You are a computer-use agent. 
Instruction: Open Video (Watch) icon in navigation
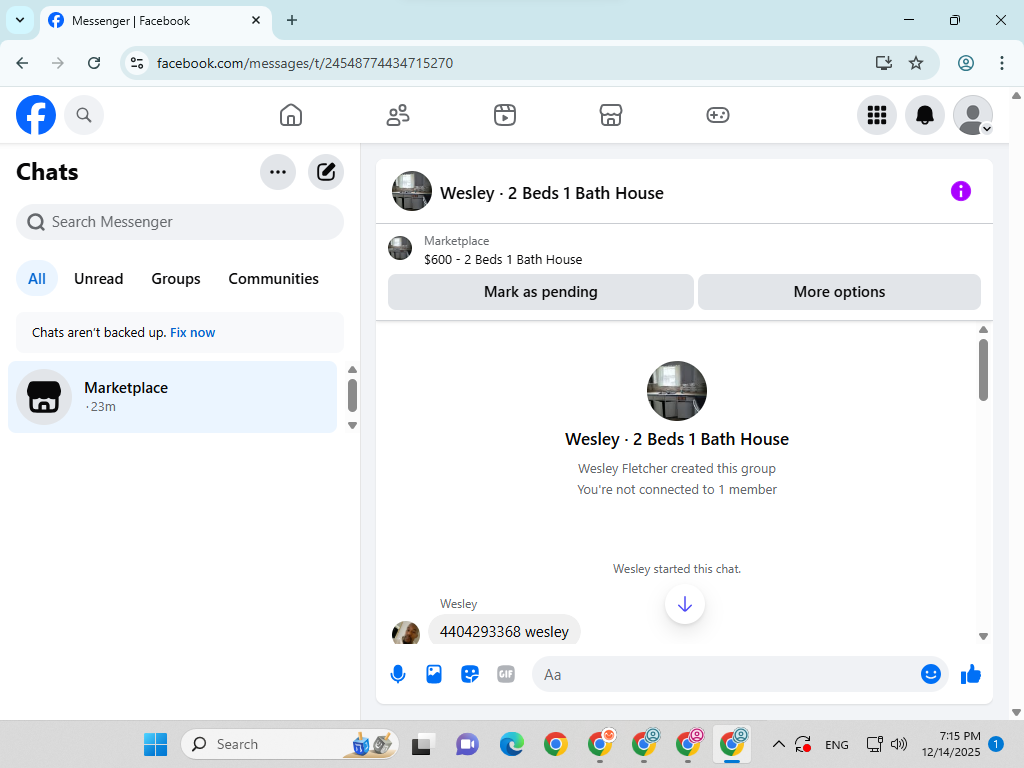[505, 115]
